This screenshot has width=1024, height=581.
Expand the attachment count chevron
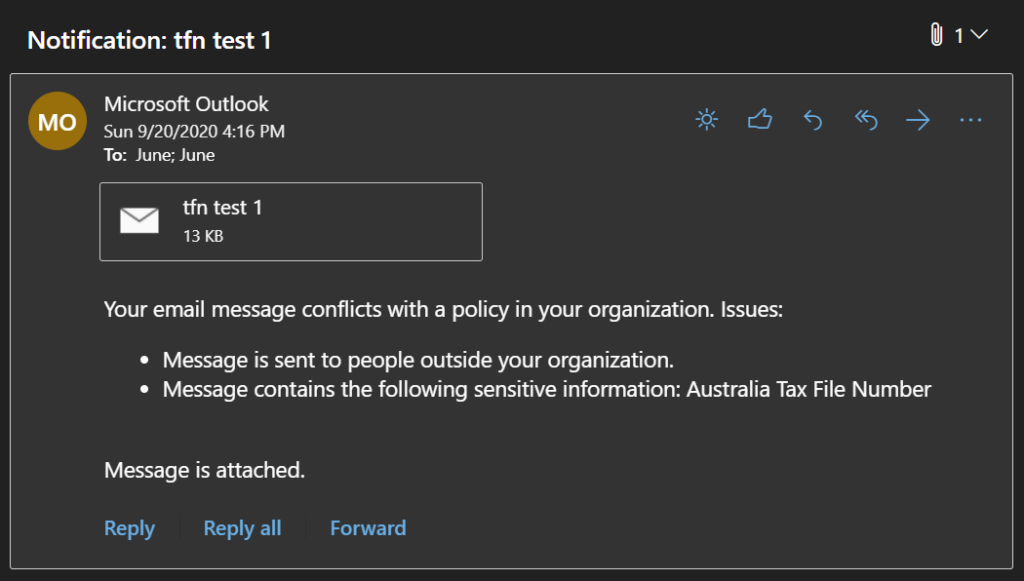(979, 35)
